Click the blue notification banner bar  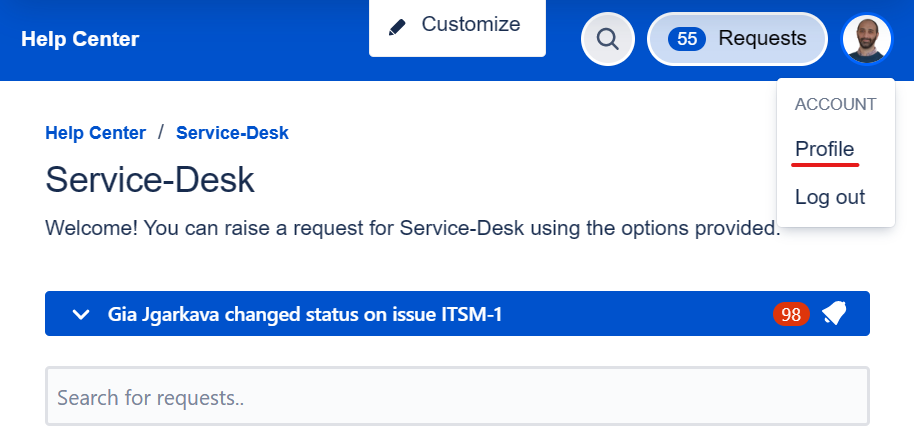coord(458,313)
